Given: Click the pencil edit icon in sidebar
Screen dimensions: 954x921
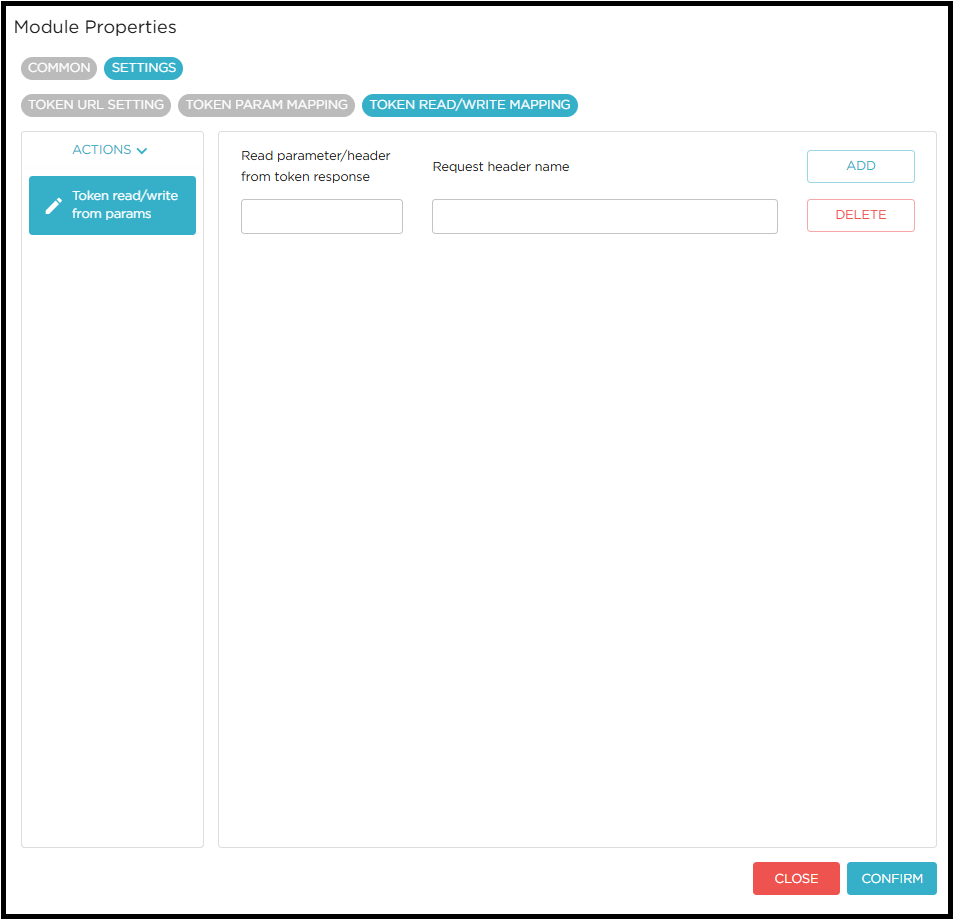Looking at the screenshot, I should (x=54, y=206).
